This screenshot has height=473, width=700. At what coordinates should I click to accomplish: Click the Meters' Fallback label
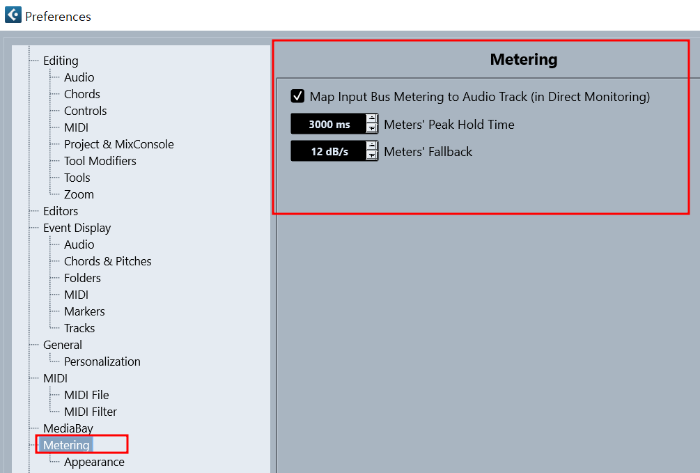[x=428, y=152]
